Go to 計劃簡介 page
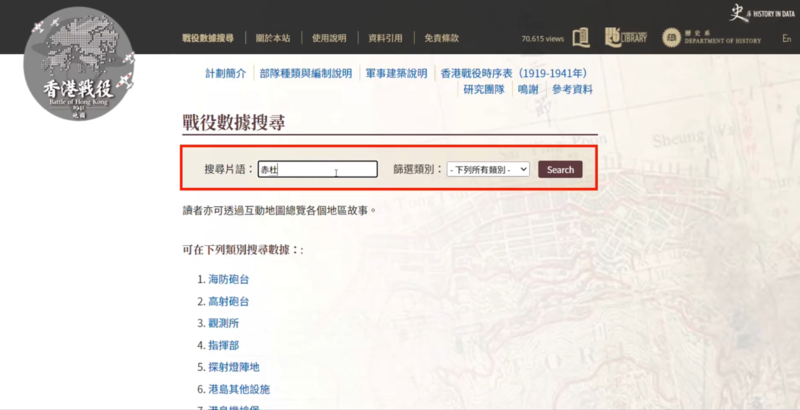The height and width of the screenshot is (410, 800). coord(226,73)
